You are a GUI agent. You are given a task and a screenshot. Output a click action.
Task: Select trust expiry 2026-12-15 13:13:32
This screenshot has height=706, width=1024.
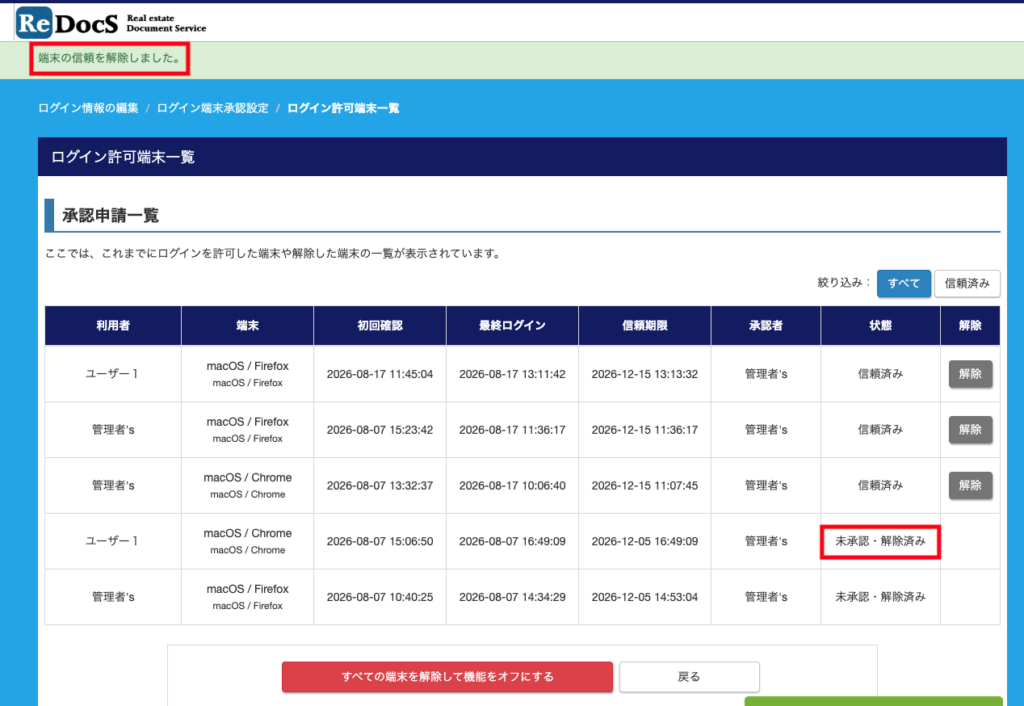645,374
